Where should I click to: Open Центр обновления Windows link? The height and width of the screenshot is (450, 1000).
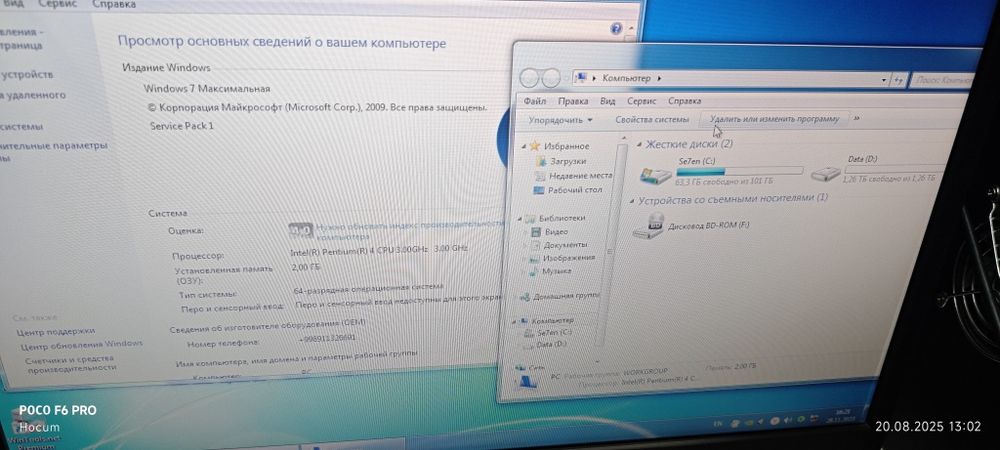[82, 344]
